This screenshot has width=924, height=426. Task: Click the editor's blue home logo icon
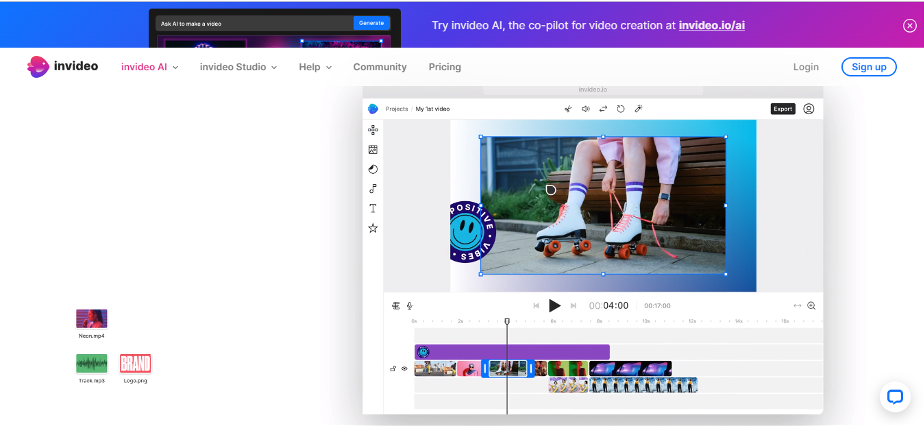(x=372, y=109)
